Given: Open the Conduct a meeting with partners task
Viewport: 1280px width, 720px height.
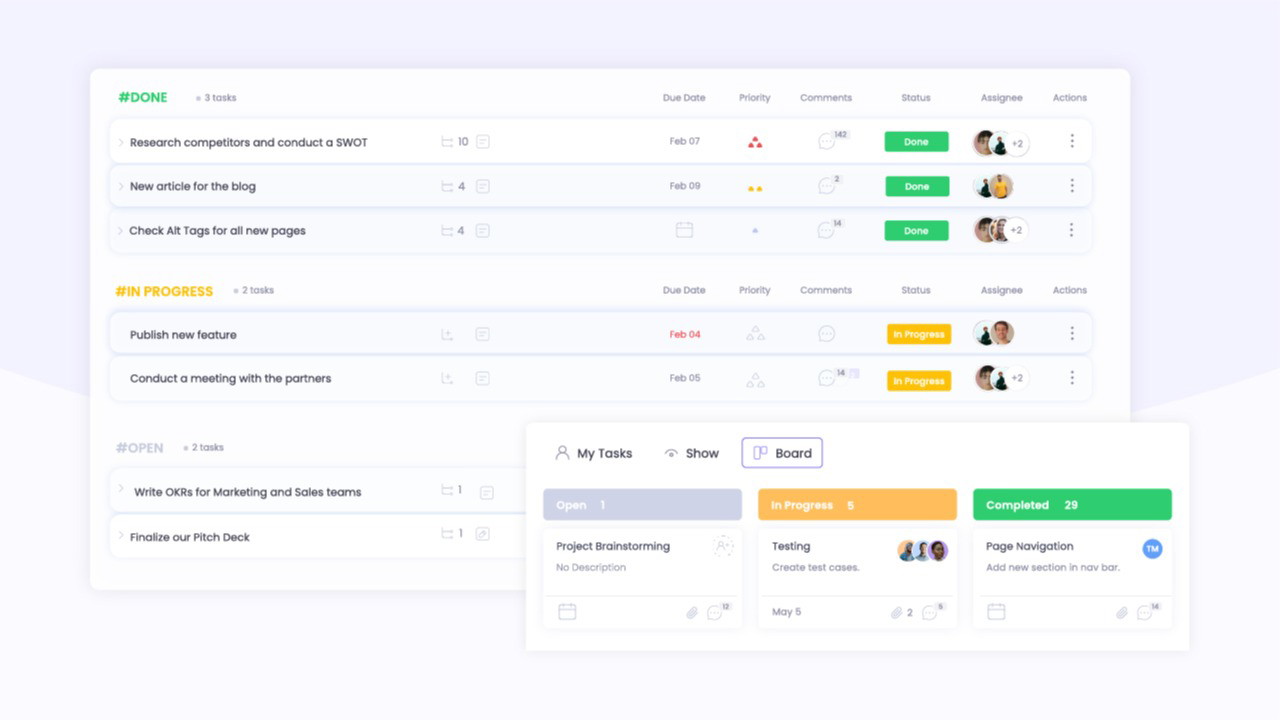Looking at the screenshot, I should click(x=230, y=378).
